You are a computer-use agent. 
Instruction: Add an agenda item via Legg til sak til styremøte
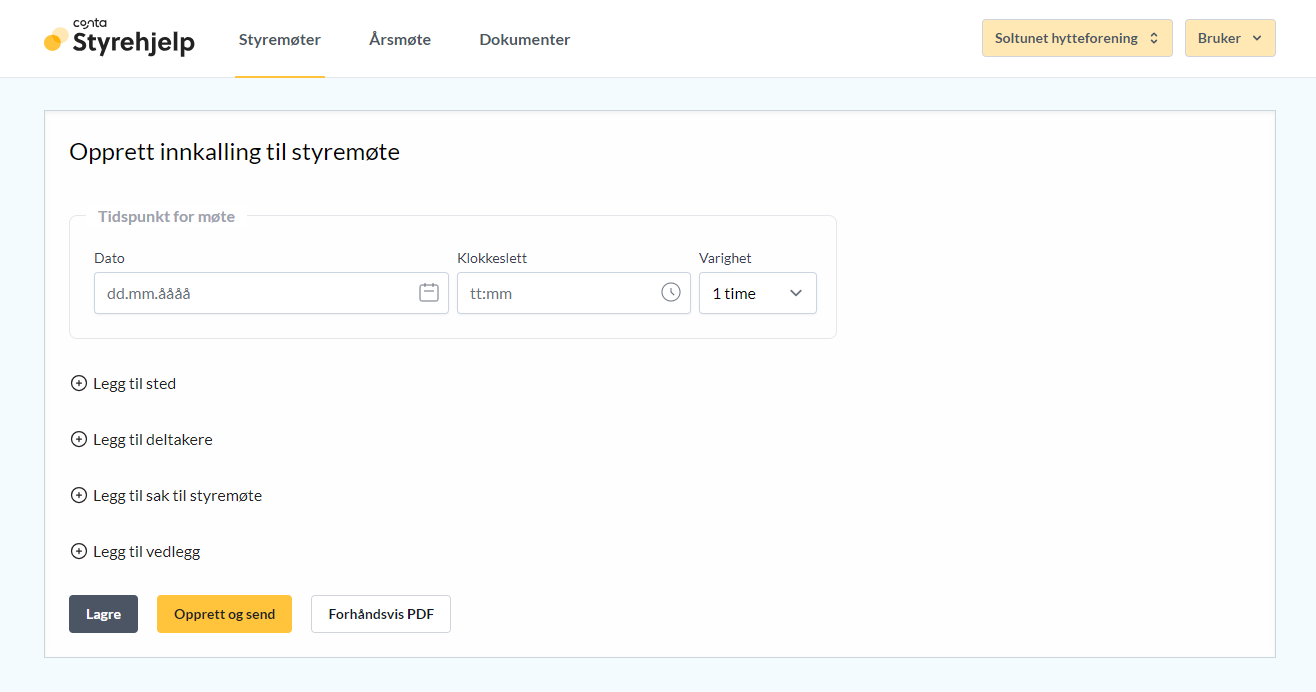coord(166,495)
